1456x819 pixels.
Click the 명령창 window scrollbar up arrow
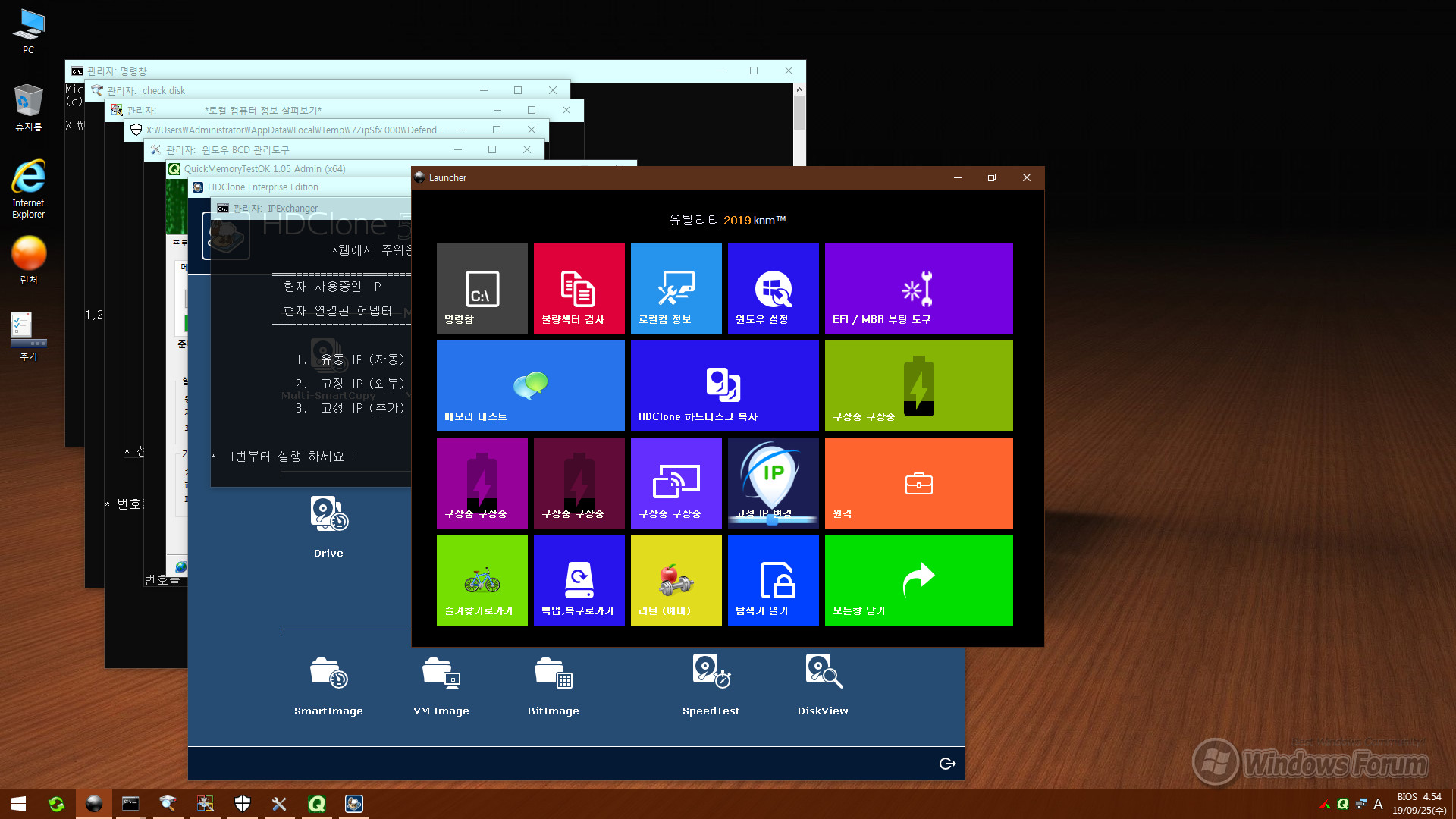click(x=799, y=89)
